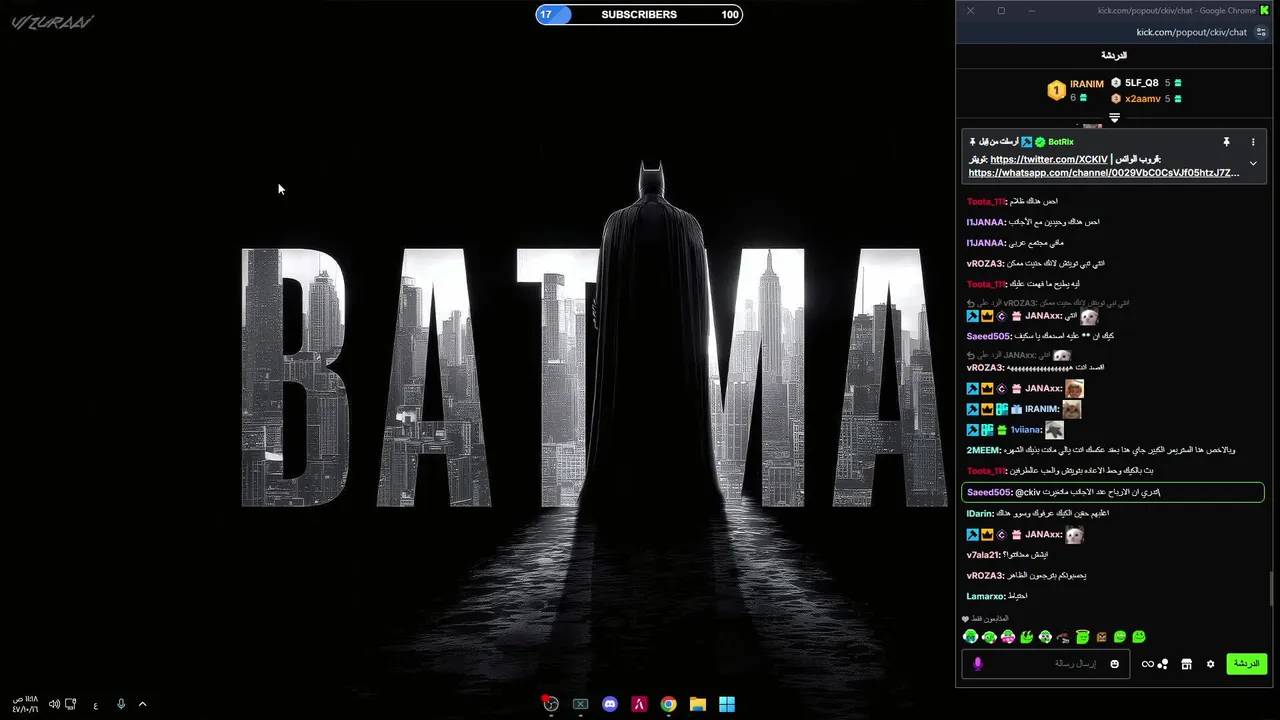The height and width of the screenshot is (720, 1280).
Task: Open the shop storefront icon
Action: point(1186,664)
